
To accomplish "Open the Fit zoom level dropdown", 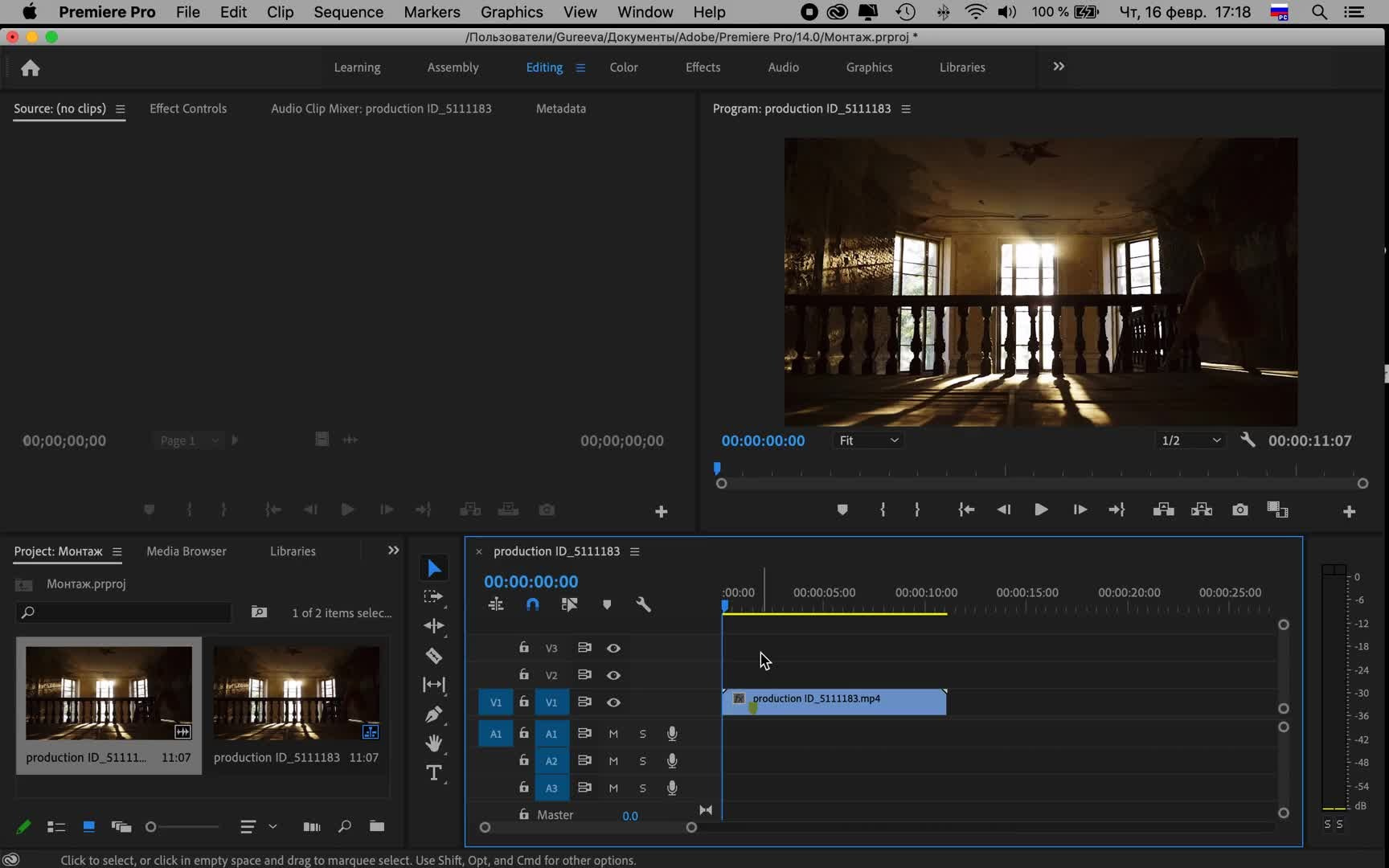I will (x=868, y=440).
